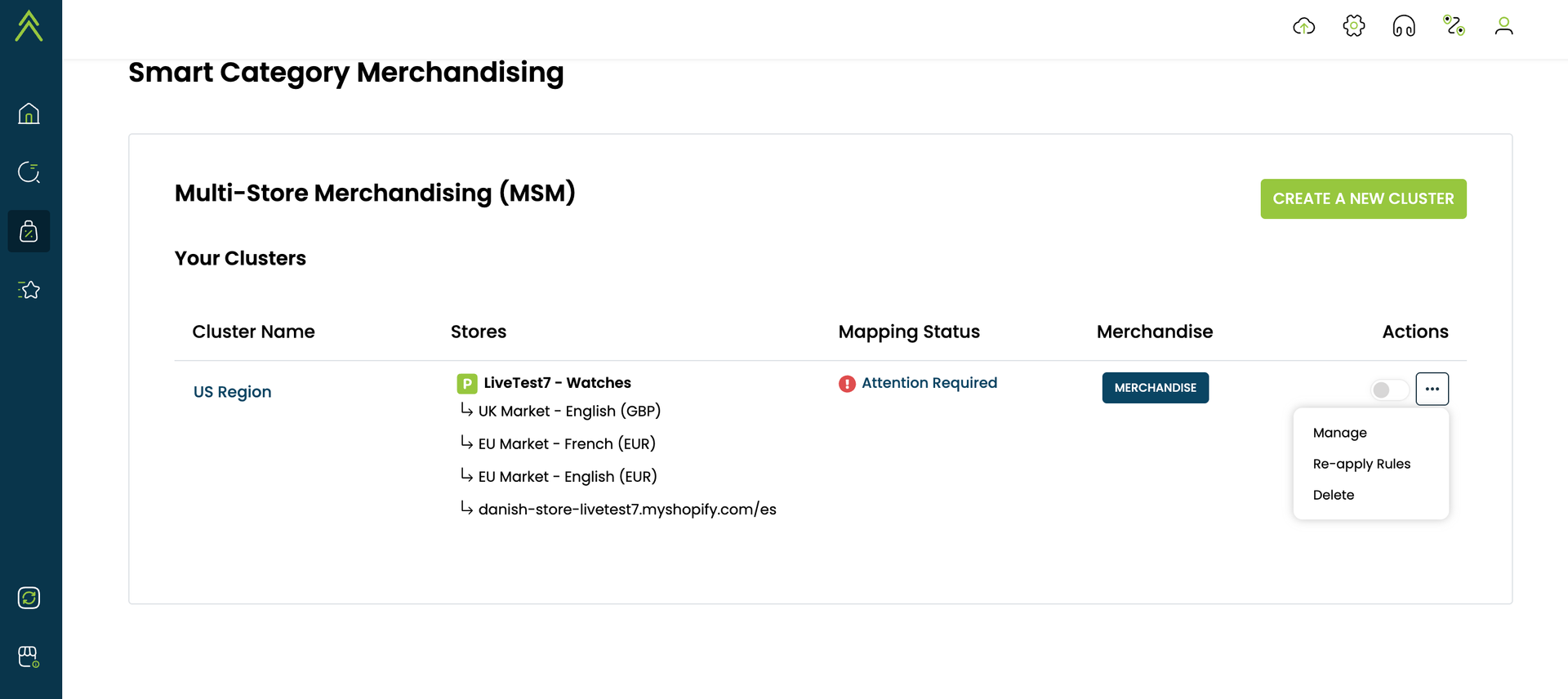Open the US Region cluster link
Viewport: 1568px width, 699px height.
[x=232, y=392]
